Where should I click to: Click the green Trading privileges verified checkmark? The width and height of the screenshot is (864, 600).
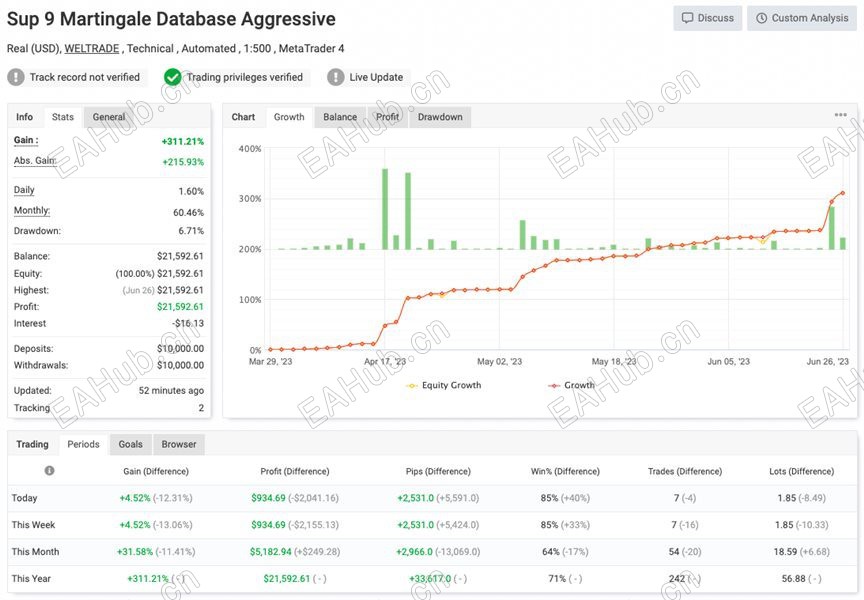tap(172, 77)
